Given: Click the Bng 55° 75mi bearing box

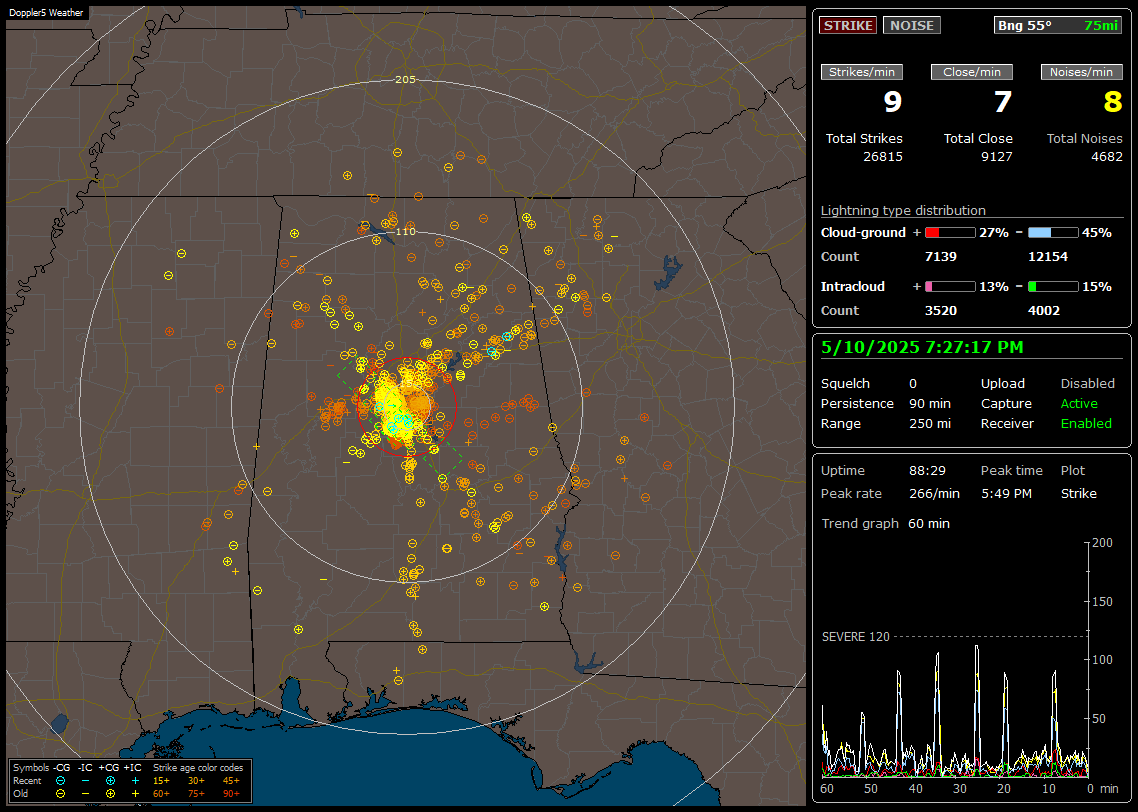Looking at the screenshot, I should pos(1057,25).
